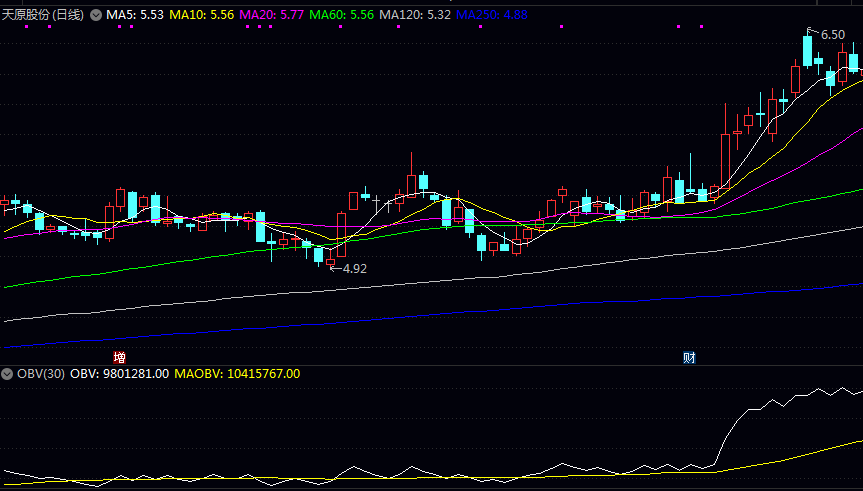Select the MA250 blue indicator label
The image size is (863, 491).
492,15
